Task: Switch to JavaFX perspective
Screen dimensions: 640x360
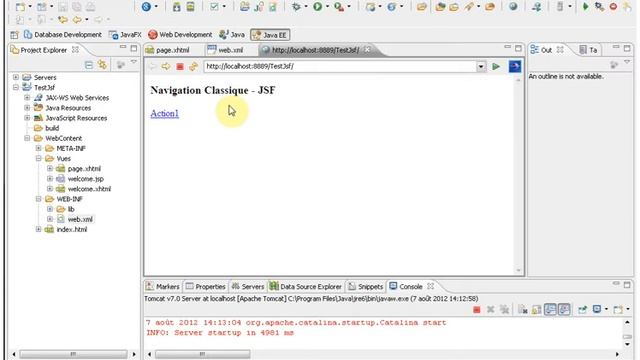Action: [125, 35]
